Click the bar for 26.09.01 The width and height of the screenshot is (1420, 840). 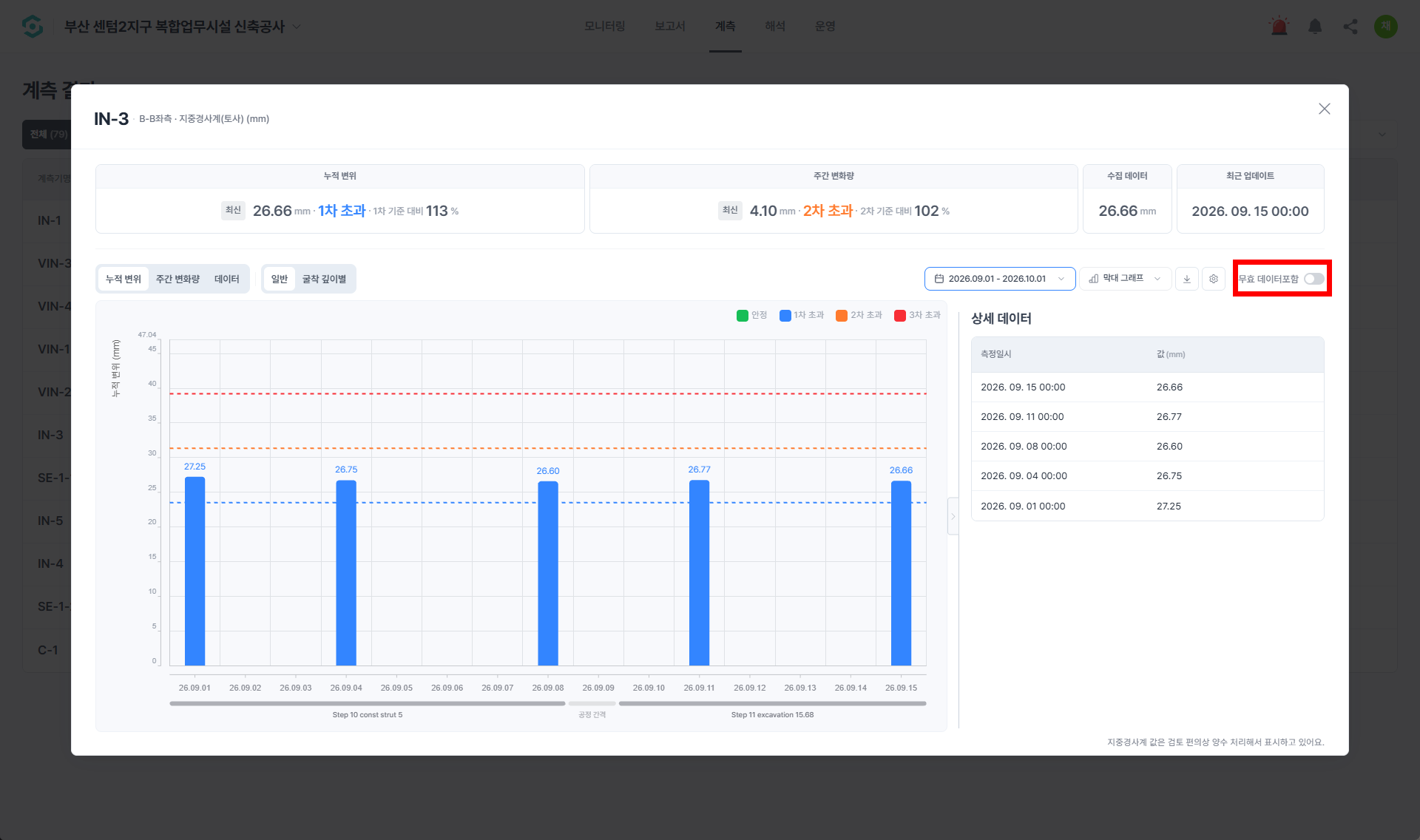coord(195,571)
